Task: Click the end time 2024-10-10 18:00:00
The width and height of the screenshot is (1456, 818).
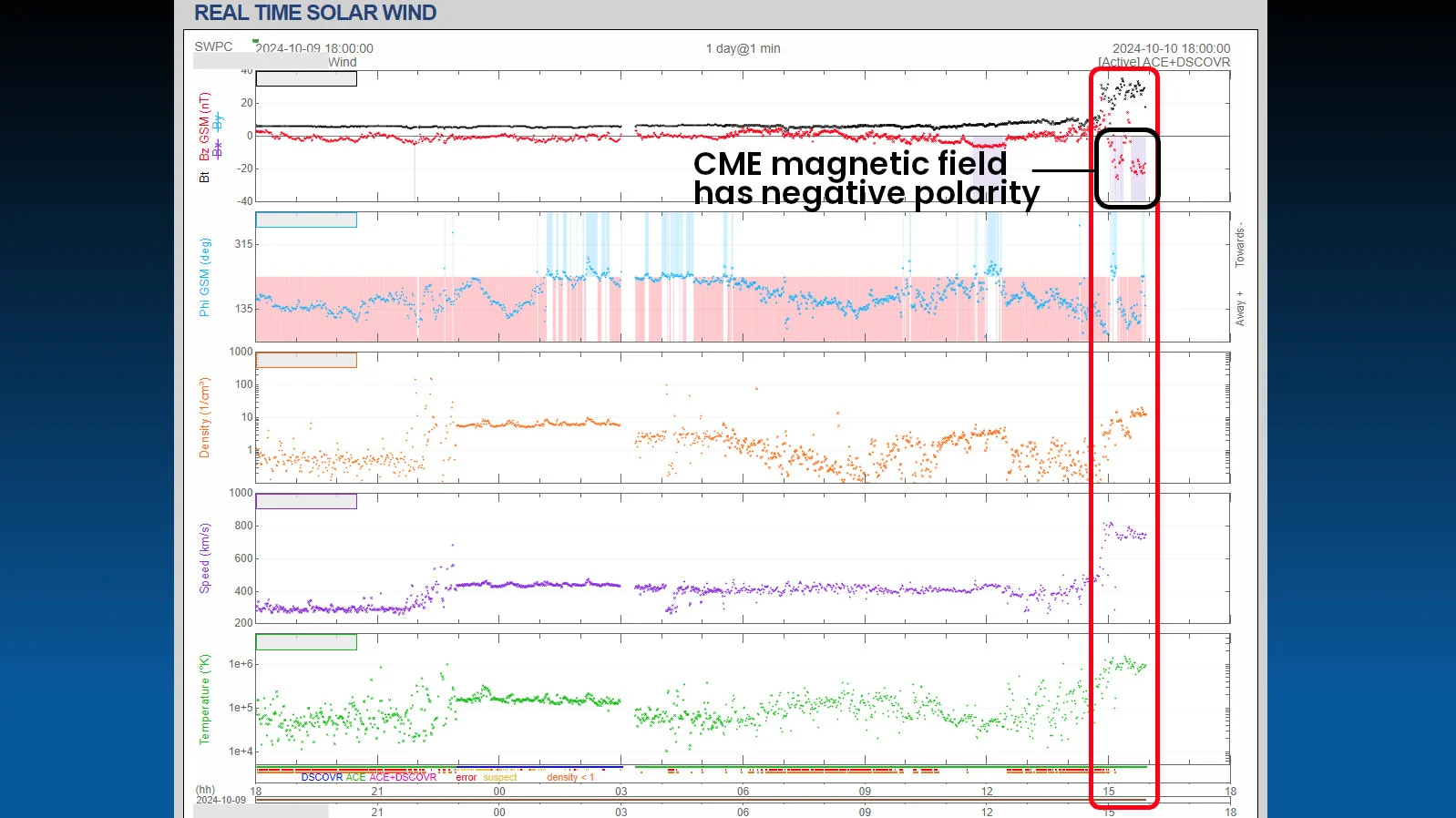Action: [1171, 48]
